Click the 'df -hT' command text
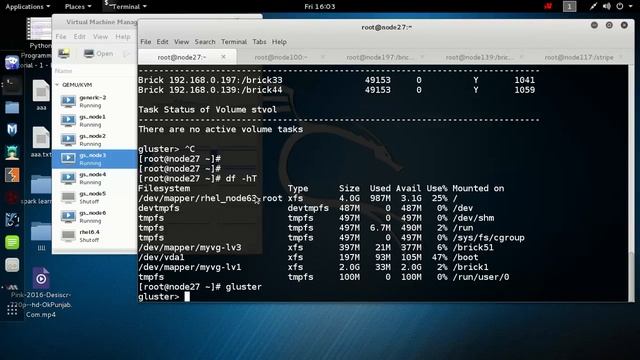640x360 pixels. point(241,178)
